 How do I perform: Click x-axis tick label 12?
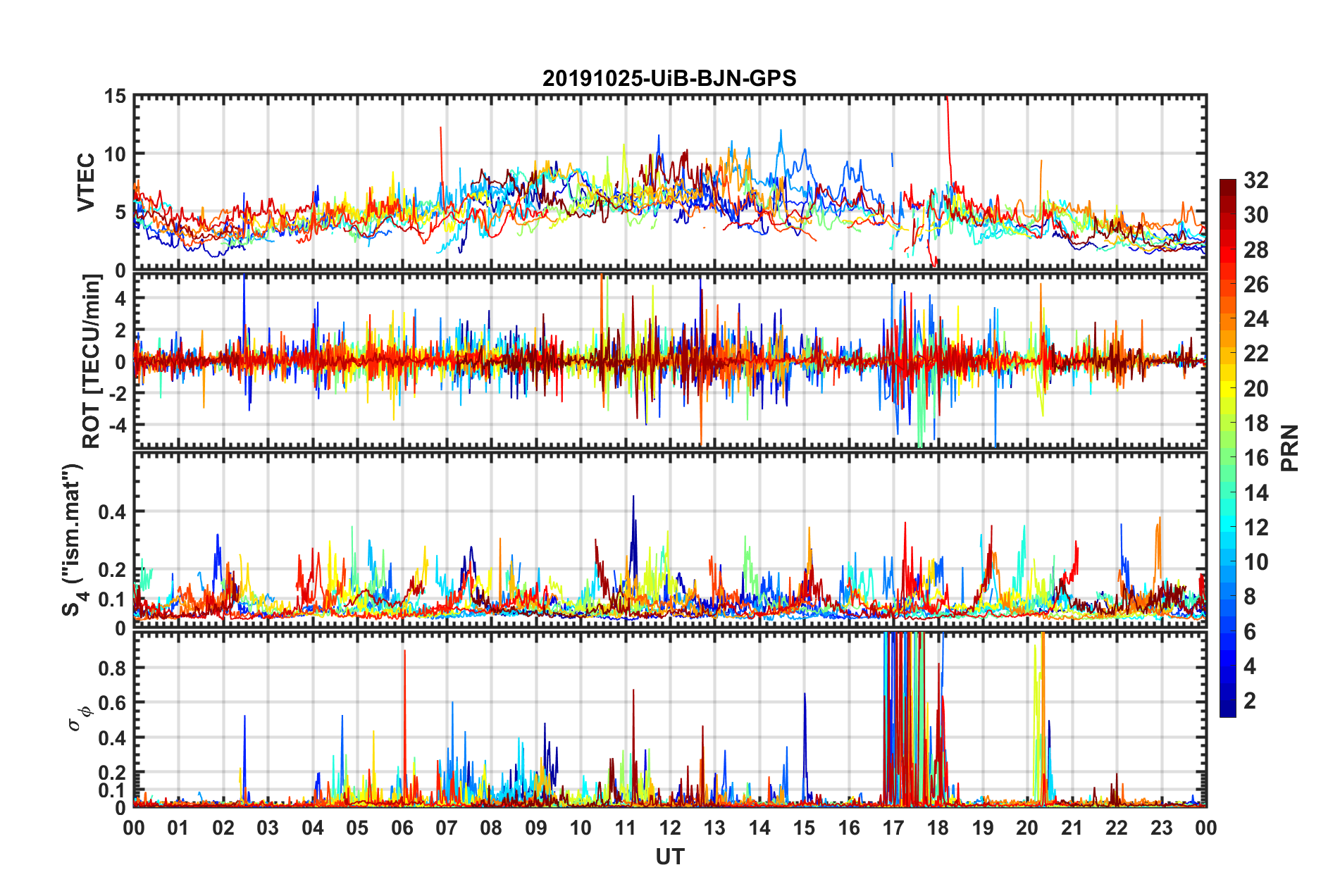coord(670,828)
